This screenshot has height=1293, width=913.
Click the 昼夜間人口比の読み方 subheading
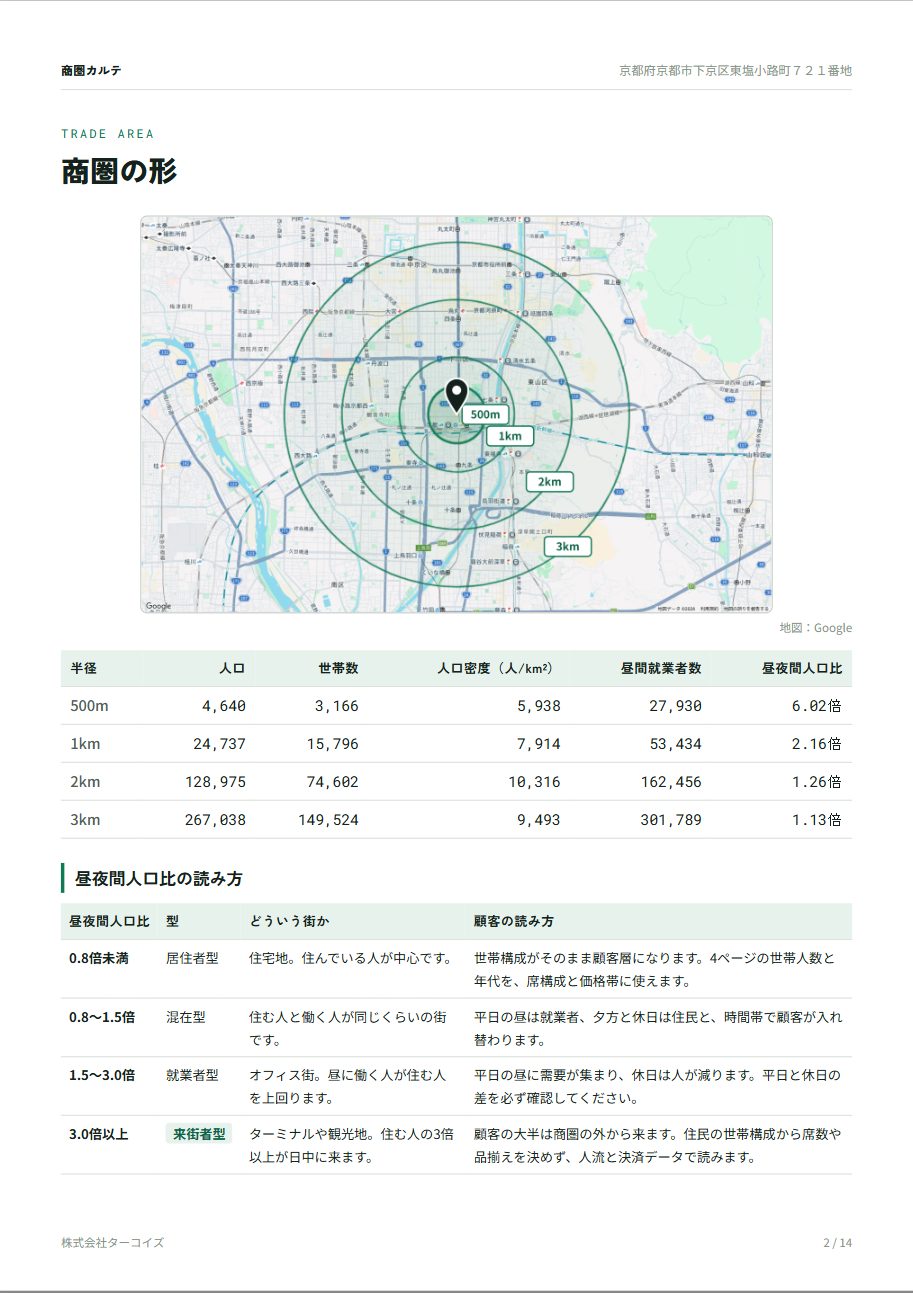point(158,879)
